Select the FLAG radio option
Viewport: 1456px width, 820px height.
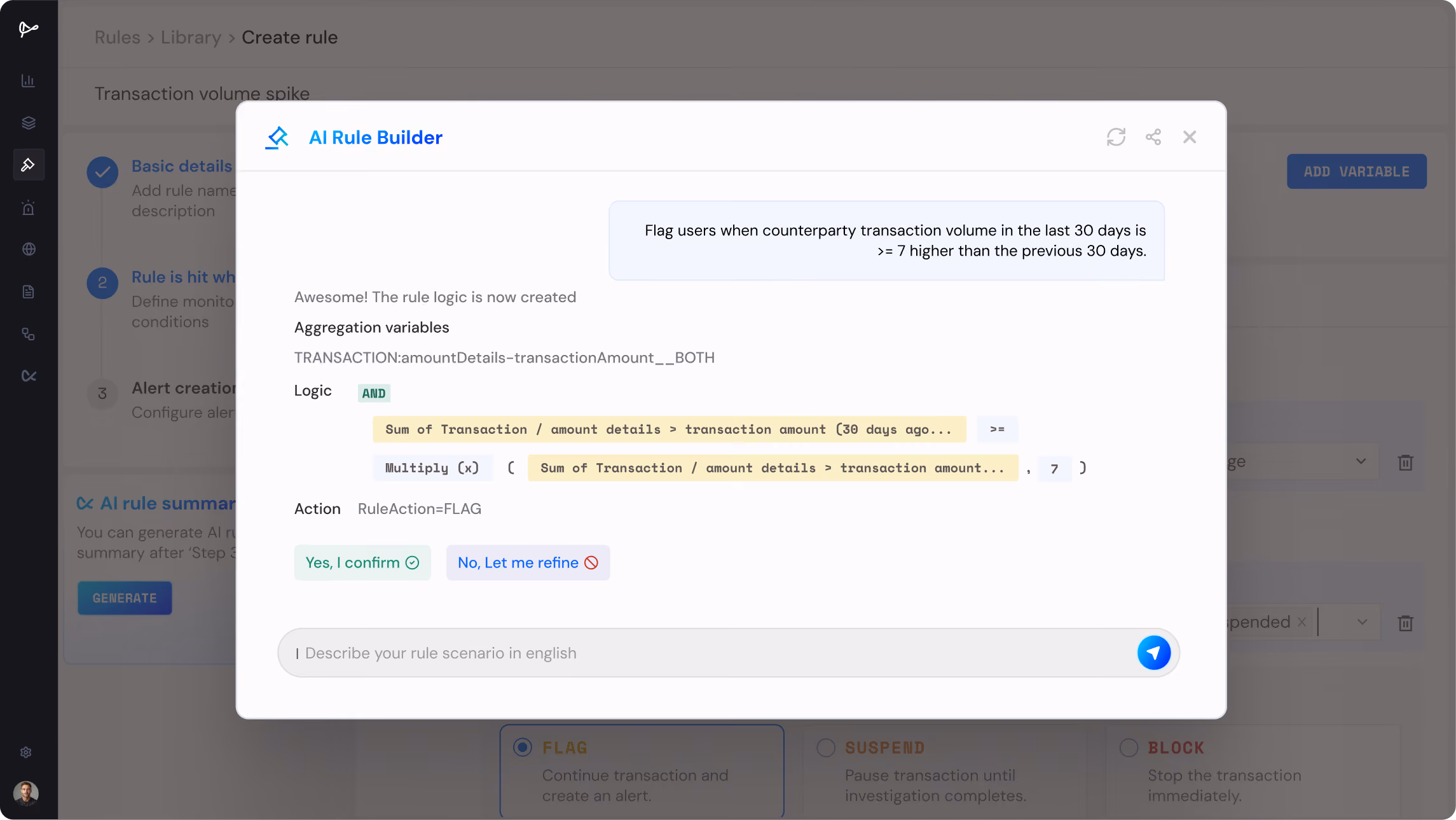[523, 747]
